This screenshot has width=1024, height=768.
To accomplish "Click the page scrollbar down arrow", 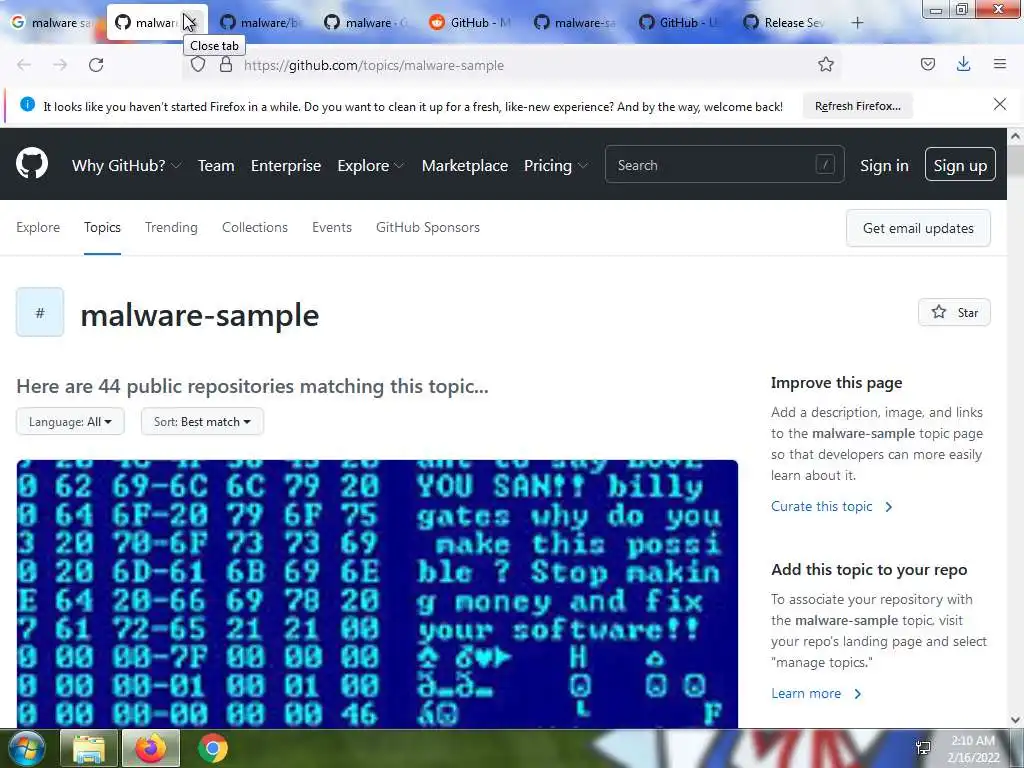I will click(x=1016, y=720).
